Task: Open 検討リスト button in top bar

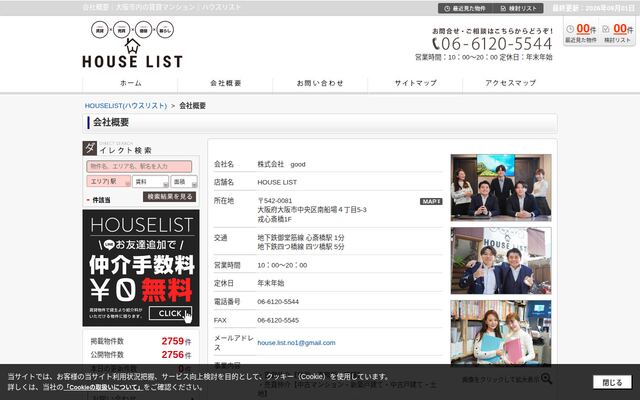Action: [519, 8]
